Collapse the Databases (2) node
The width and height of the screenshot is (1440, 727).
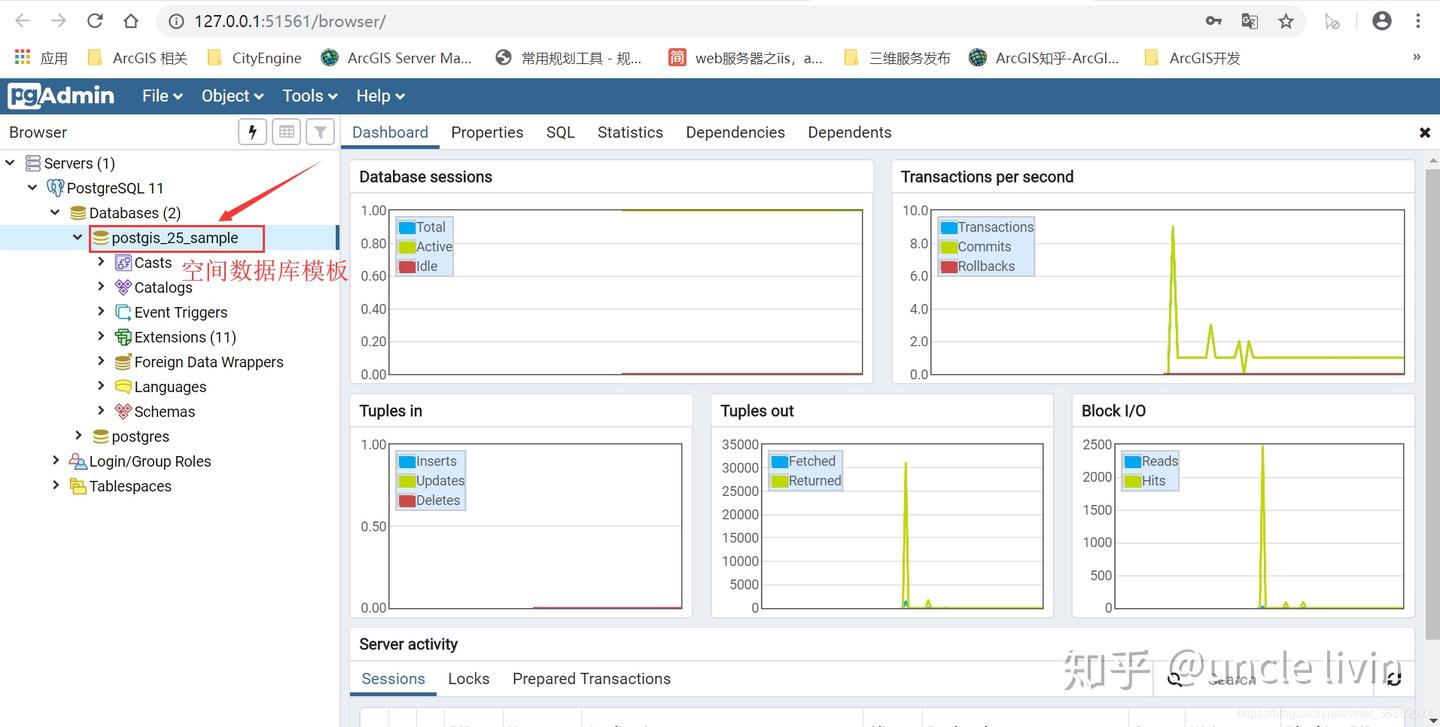(x=56, y=212)
